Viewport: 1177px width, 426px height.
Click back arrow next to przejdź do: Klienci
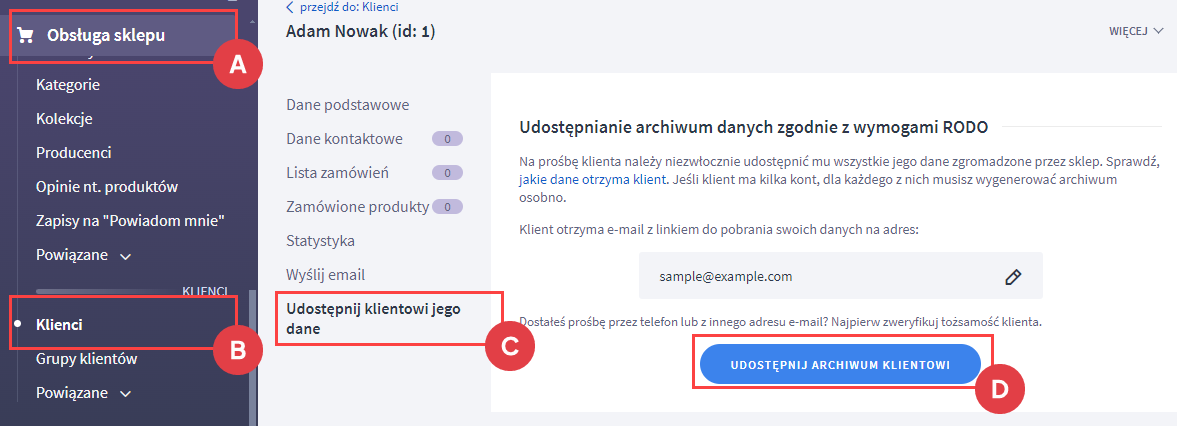coord(291,8)
